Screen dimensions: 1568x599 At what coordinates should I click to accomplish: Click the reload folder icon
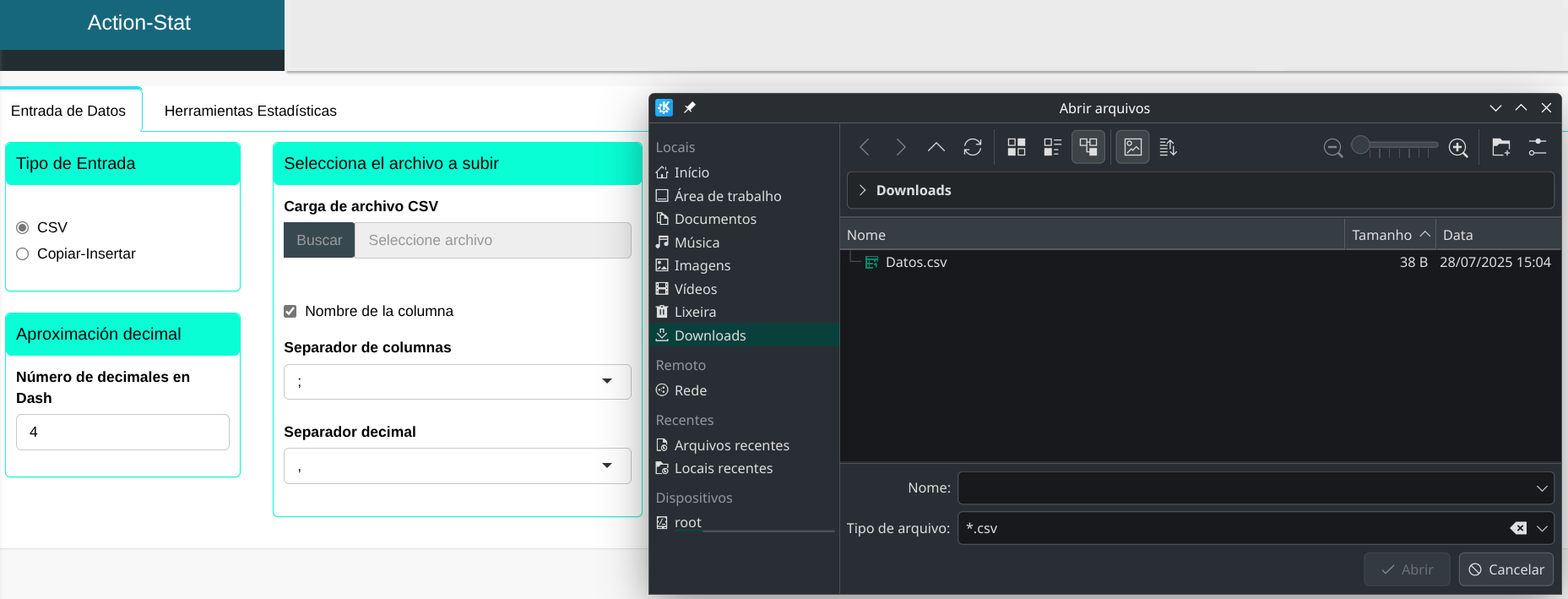pyautogui.click(x=972, y=147)
